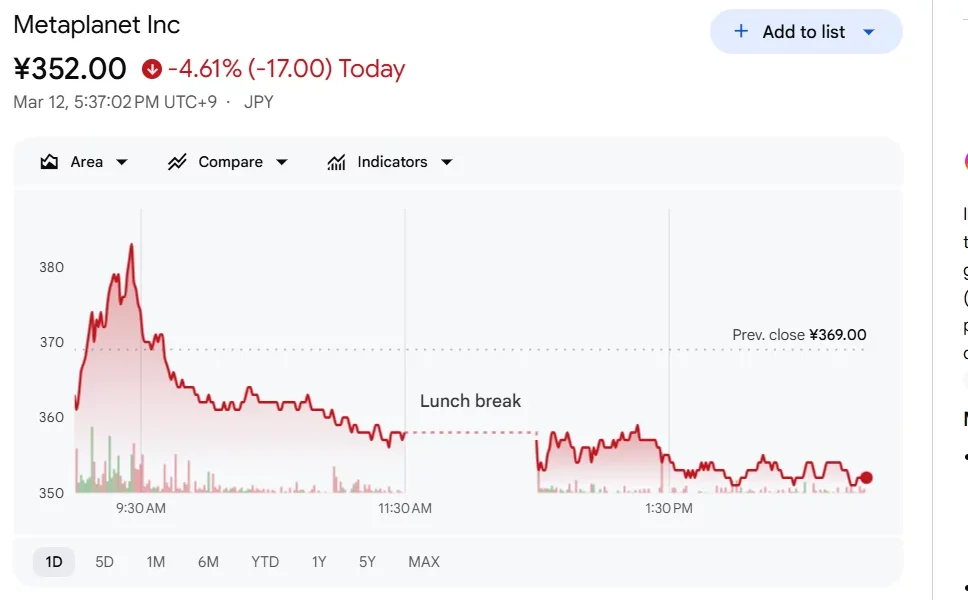Click the Indicators bar-chart icon

337,161
